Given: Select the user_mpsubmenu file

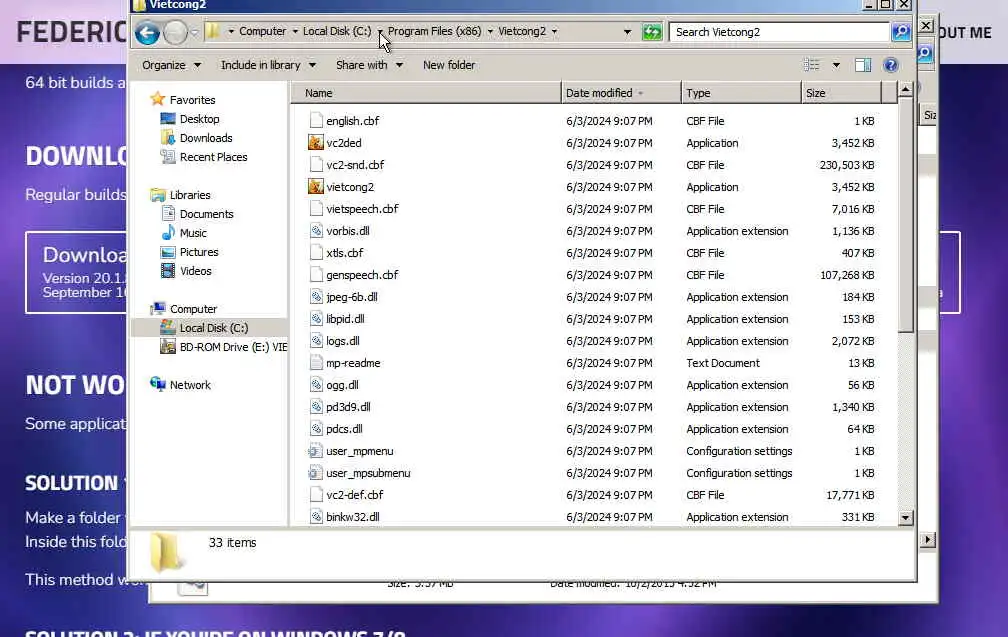Looking at the screenshot, I should tap(368, 473).
